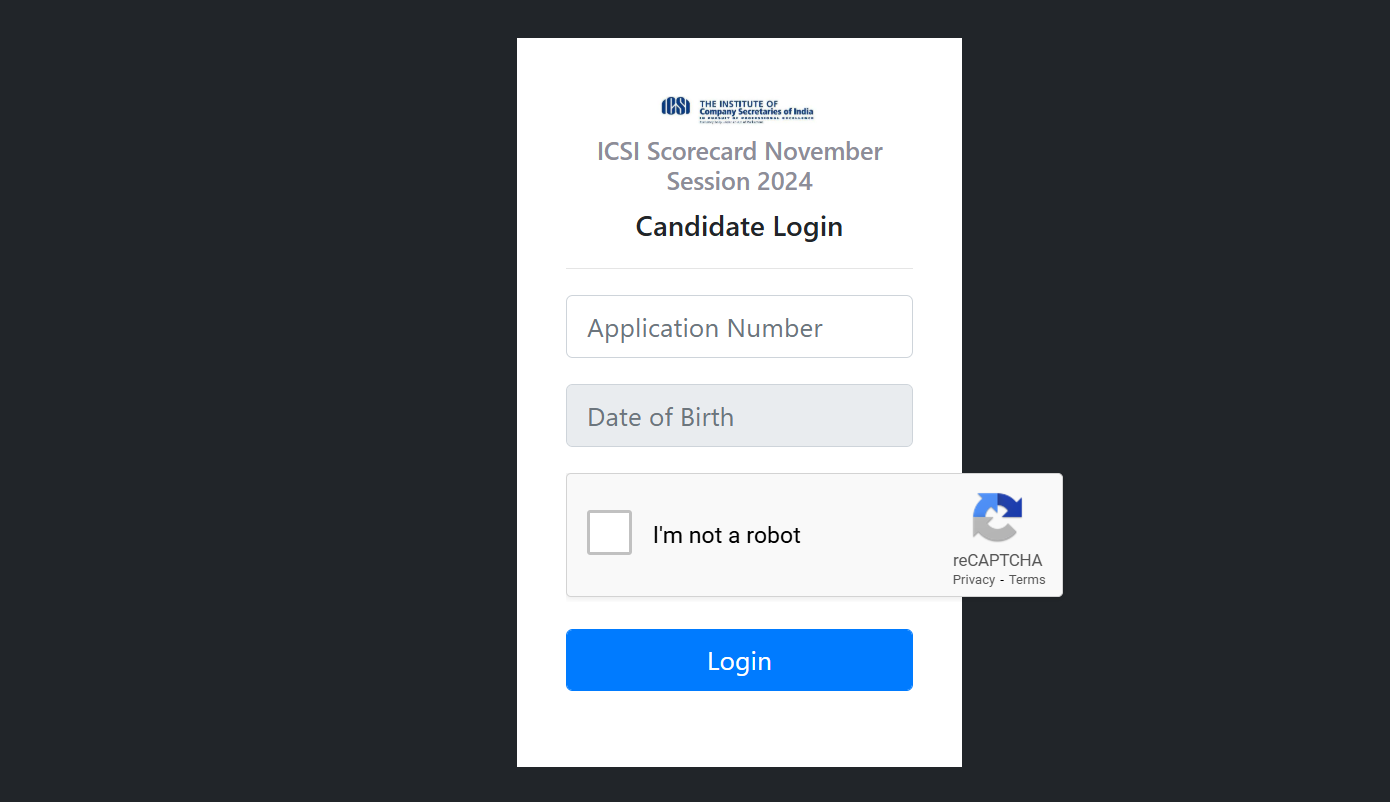This screenshot has height=802, width=1390.
Task: Click the "I'm not a robot" label text
Action: pos(726,535)
